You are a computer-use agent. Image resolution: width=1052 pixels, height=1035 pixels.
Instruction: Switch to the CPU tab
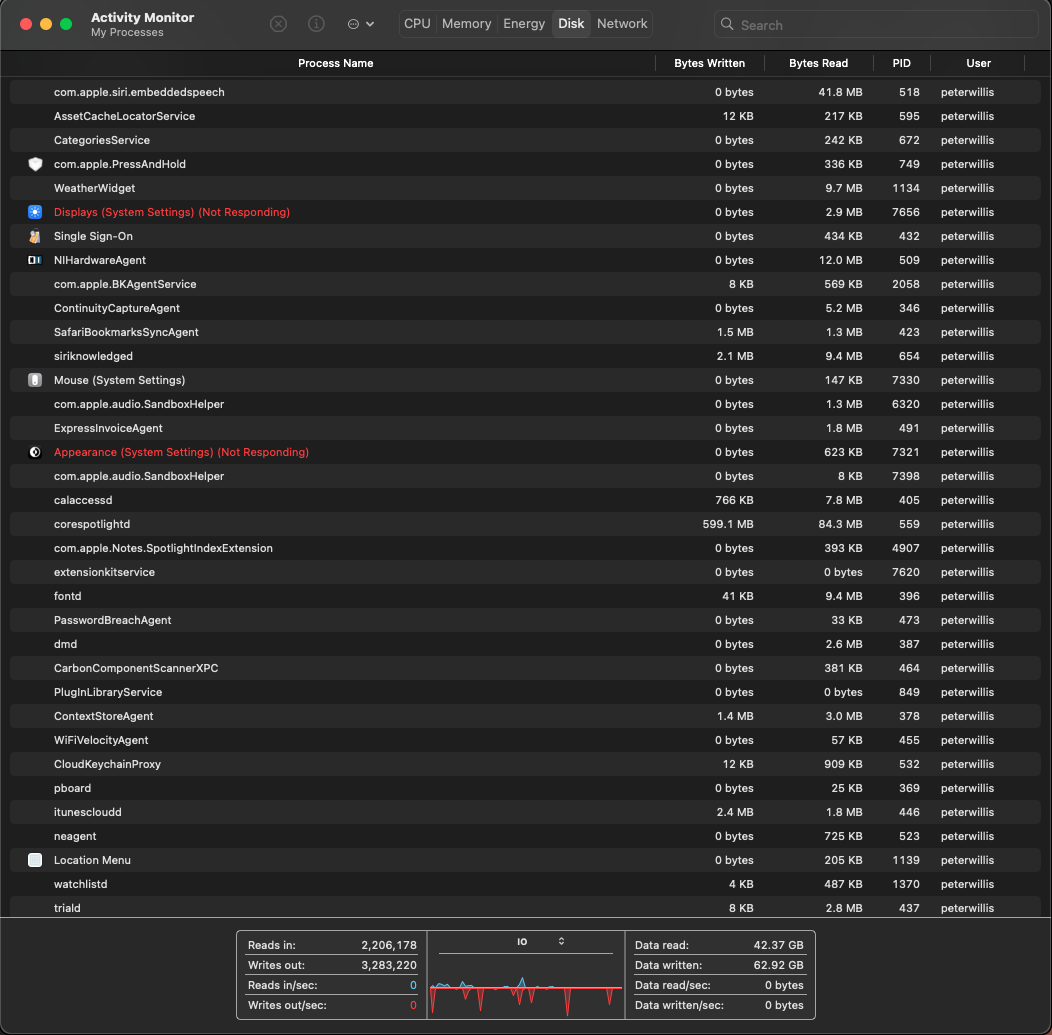(x=417, y=23)
